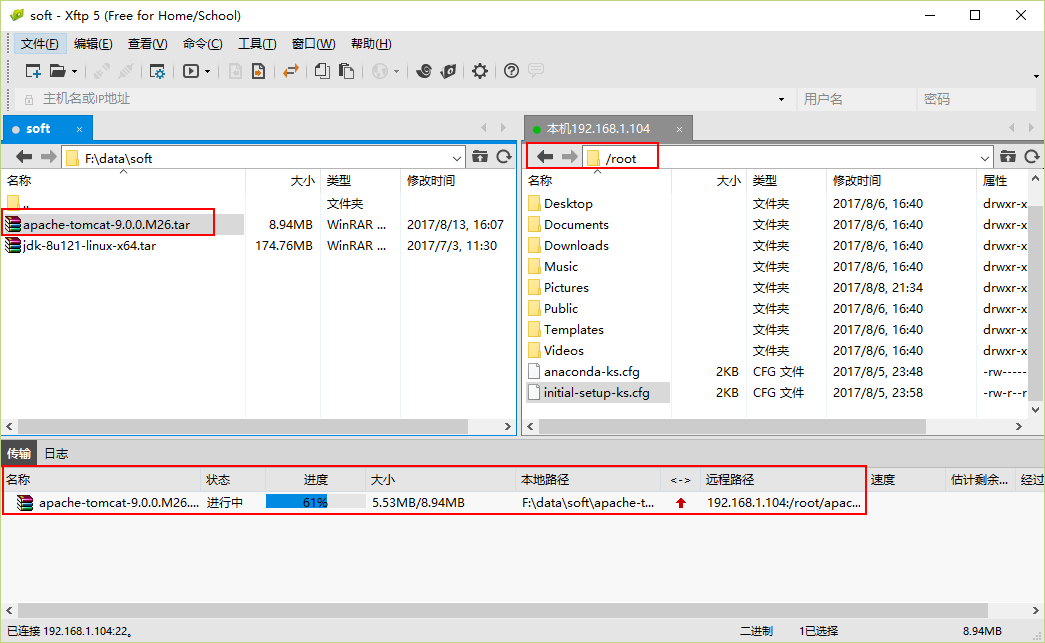
Task: Open the 工具(T) menu
Action: 257,44
